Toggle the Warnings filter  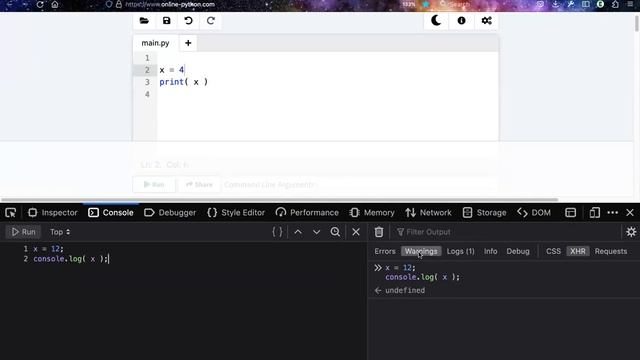coord(421,251)
